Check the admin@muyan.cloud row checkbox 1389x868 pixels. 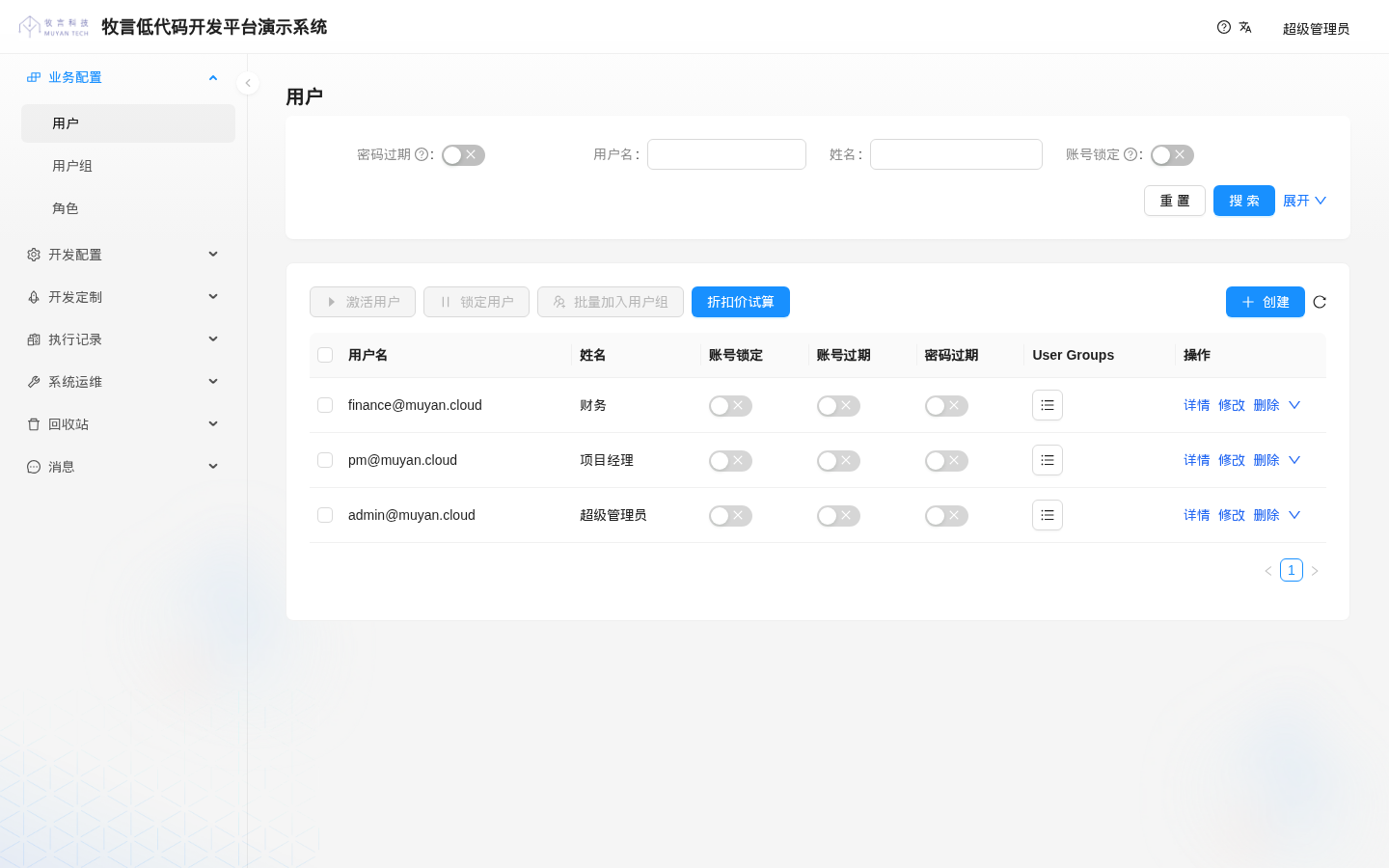(x=325, y=515)
